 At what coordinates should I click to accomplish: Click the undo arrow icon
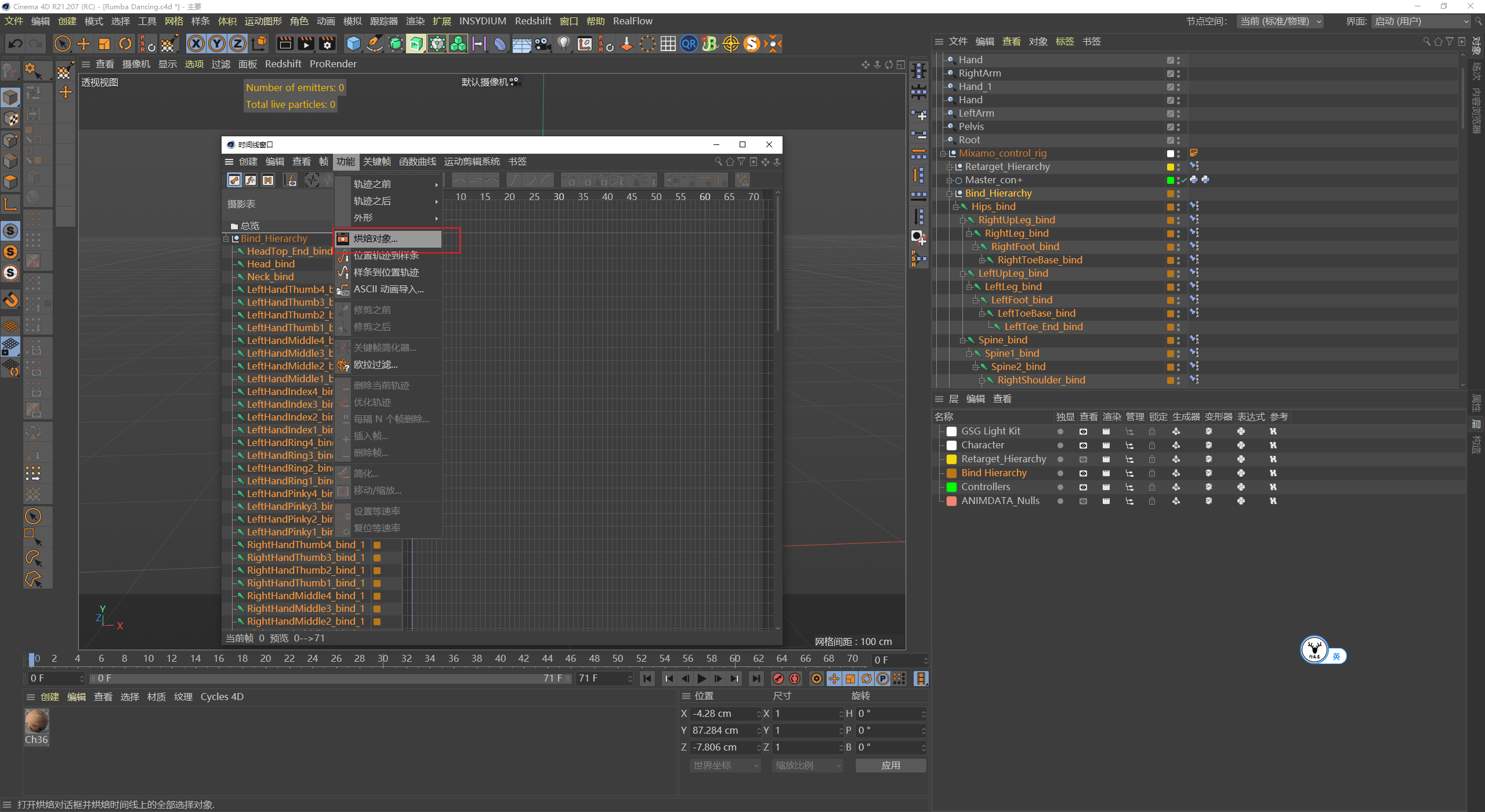point(16,43)
